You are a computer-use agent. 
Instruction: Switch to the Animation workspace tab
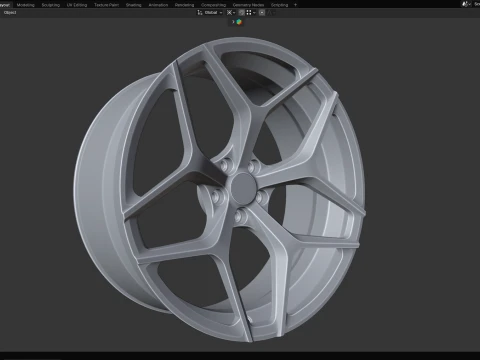click(x=158, y=5)
